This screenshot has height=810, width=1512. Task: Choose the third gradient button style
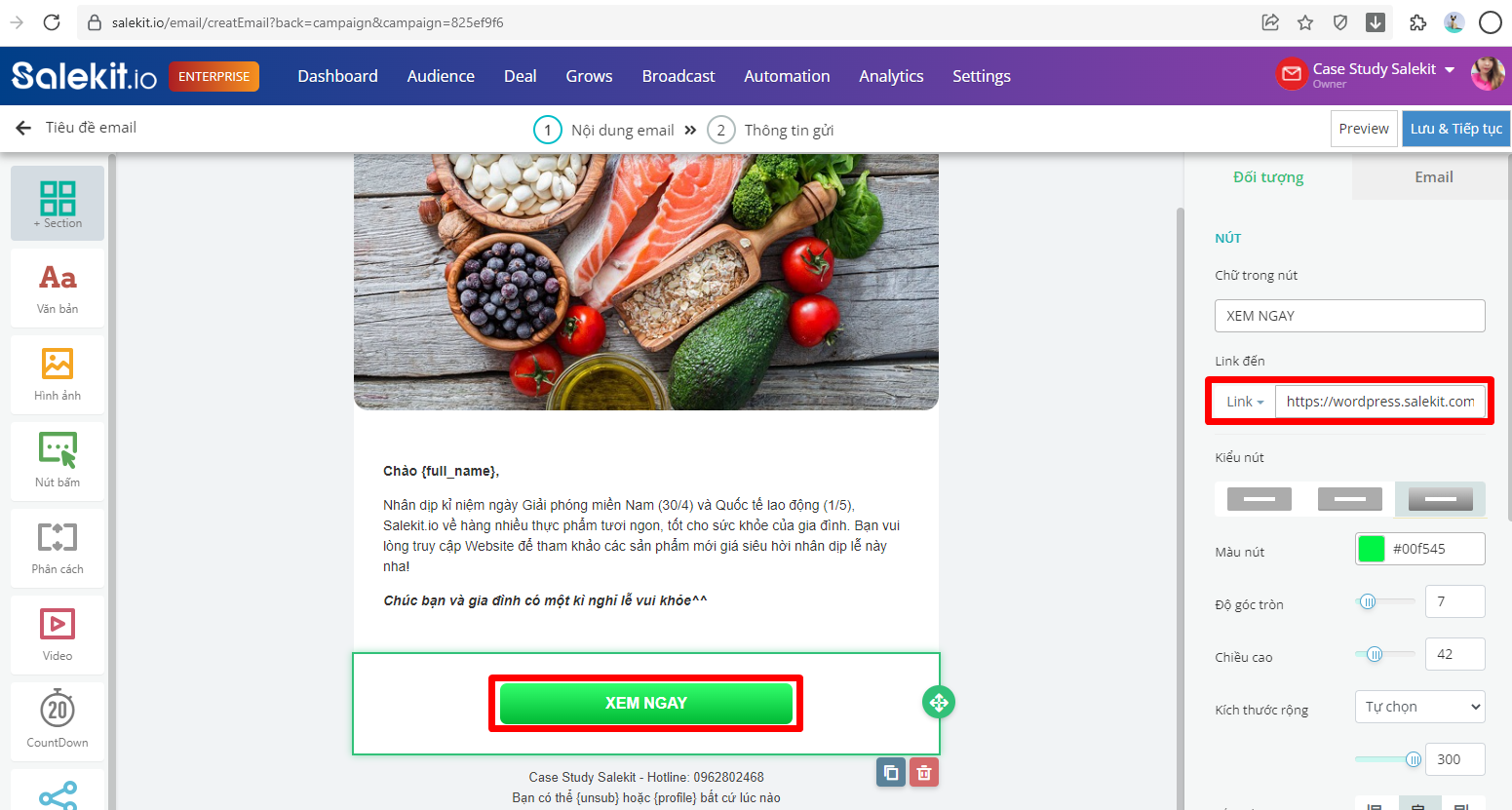coord(1440,499)
